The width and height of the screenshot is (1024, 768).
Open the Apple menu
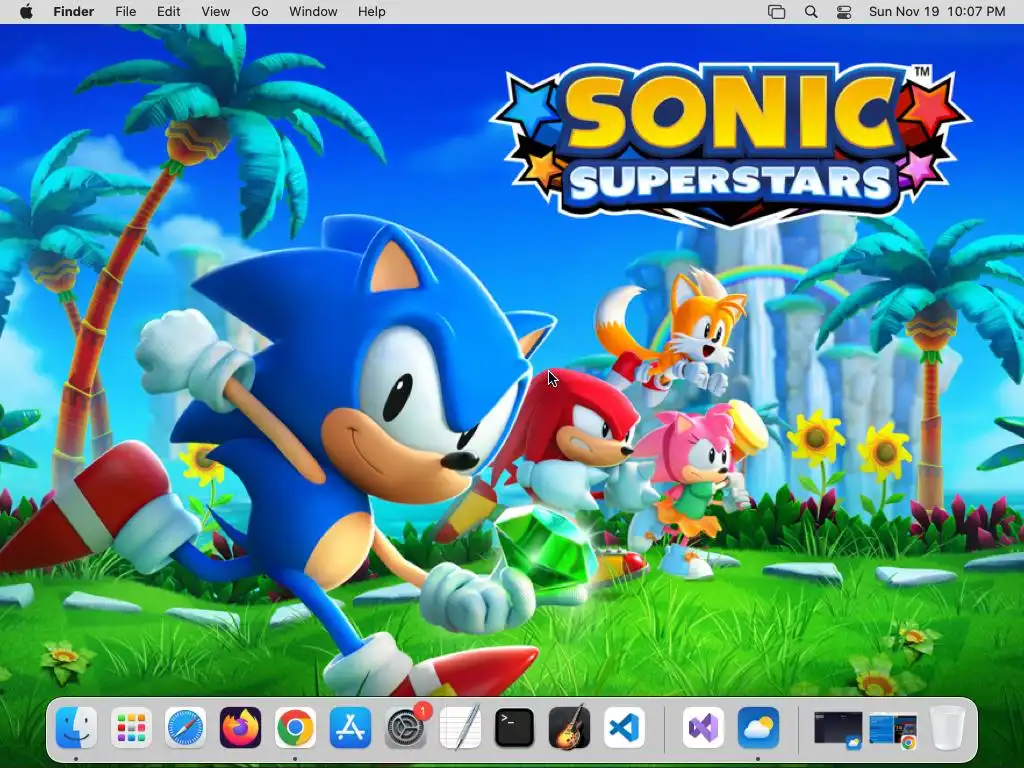point(26,12)
